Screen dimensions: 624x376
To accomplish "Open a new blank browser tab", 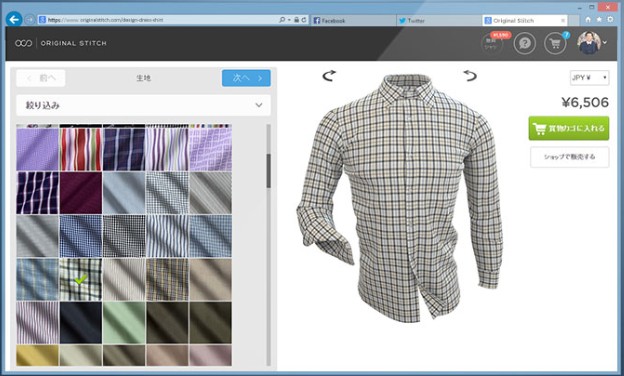I will (x=574, y=20).
